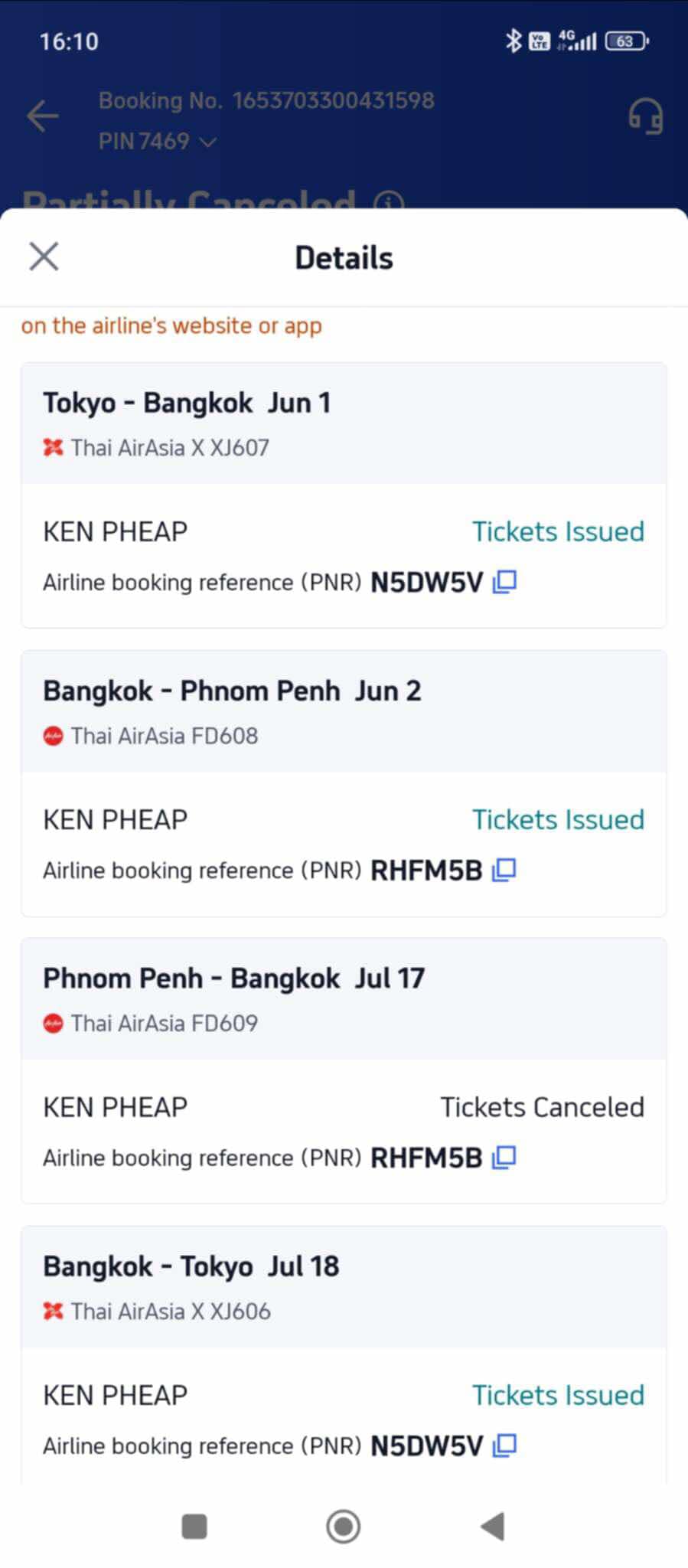Tap the info icon beside Partially Canceled
Image resolution: width=688 pixels, height=1568 pixels.
pos(389,201)
